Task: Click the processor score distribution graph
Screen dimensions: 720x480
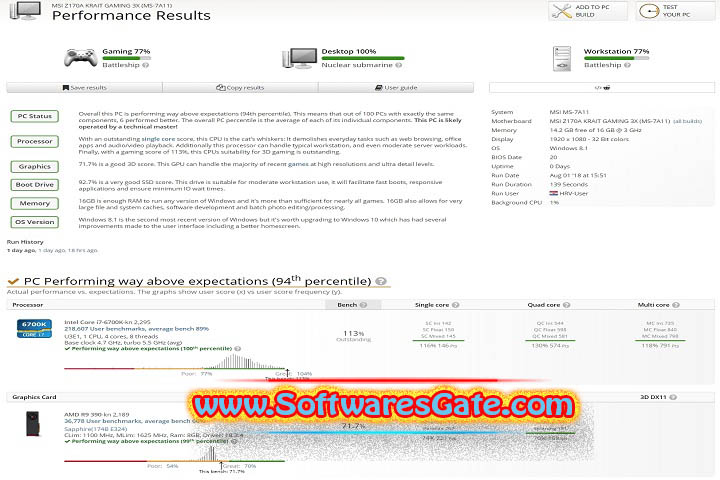Action: point(174,363)
